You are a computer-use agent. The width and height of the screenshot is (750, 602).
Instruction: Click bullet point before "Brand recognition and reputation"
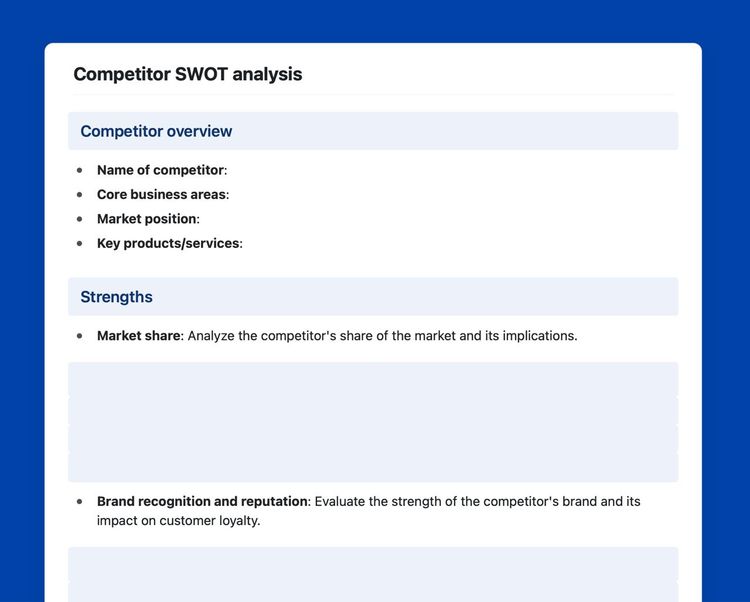pos(80,501)
